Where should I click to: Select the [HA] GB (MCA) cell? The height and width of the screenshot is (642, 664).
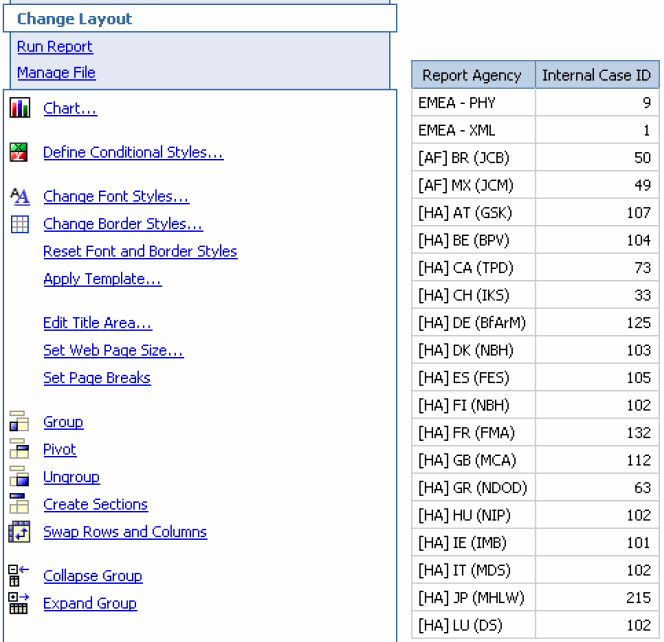point(473,460)
